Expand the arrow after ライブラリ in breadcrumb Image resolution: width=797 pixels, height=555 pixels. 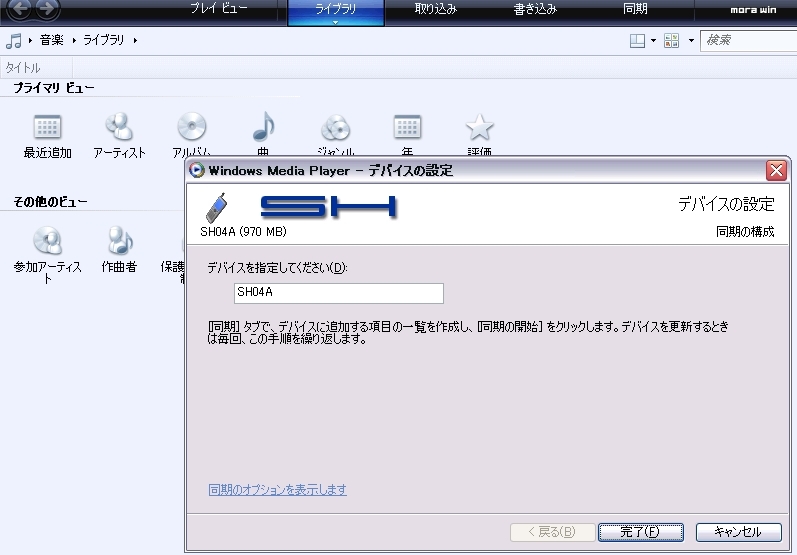(x=135, y=40)
